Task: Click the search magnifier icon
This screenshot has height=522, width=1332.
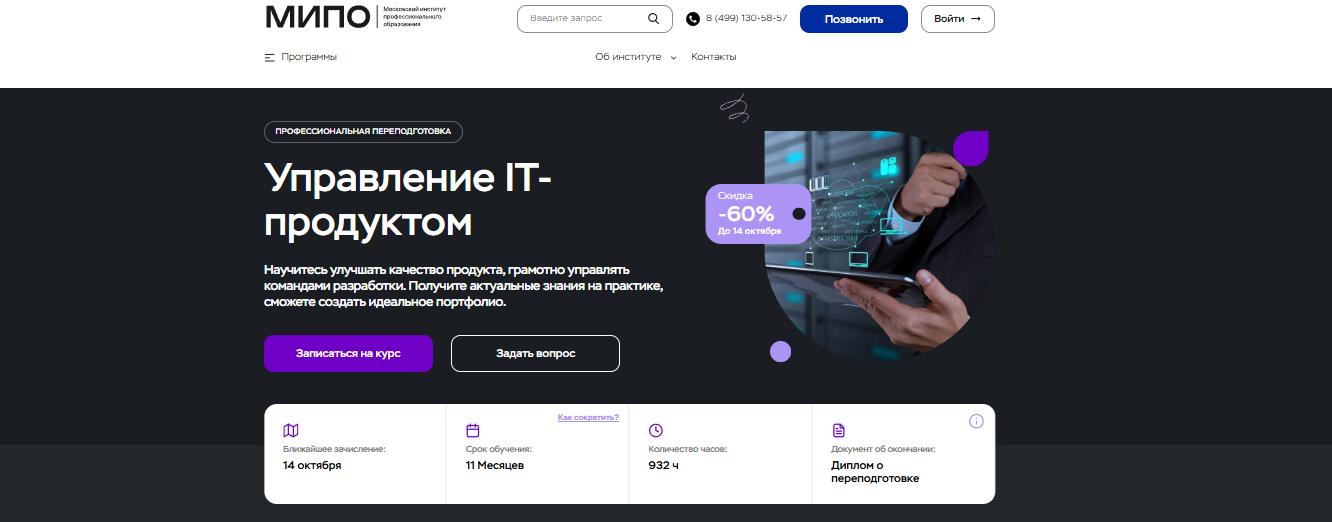Action: tap(654, 19)
